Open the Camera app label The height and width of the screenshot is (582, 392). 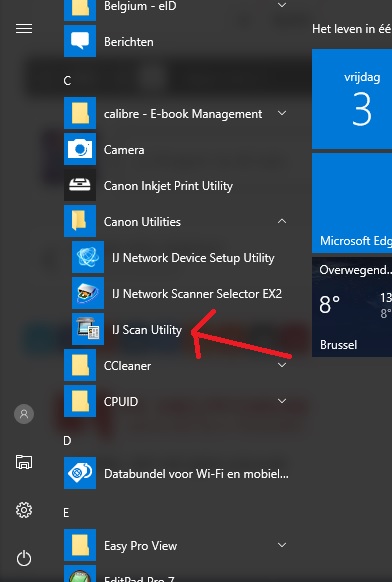[x=124, y=150]
